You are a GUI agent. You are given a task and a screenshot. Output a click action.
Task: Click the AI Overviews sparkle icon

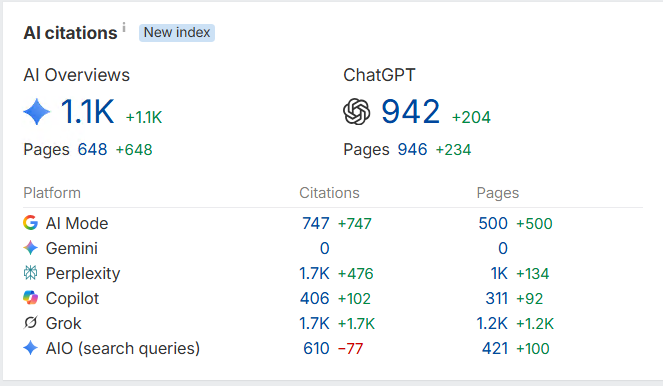[x=36, y=112]
